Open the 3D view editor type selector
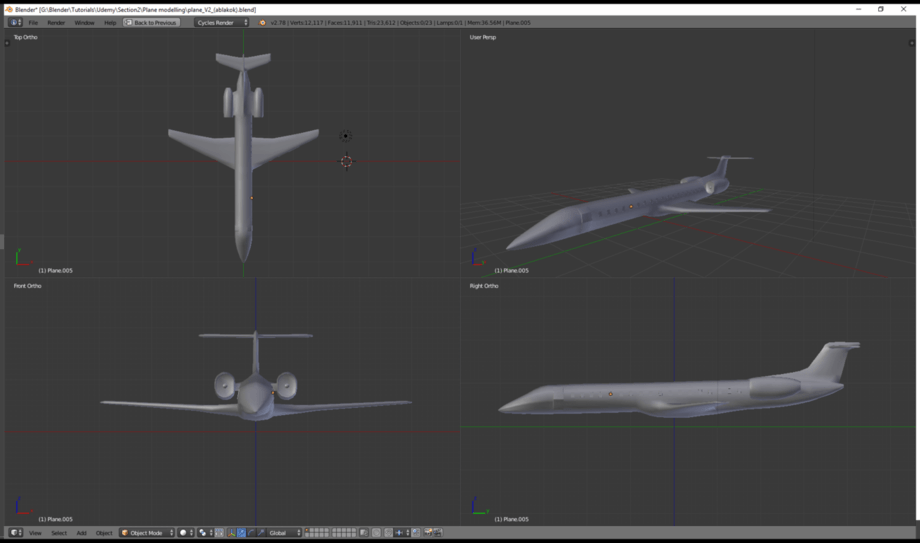The width and height of the screenshot is (920, 543). tap(15, 532)
